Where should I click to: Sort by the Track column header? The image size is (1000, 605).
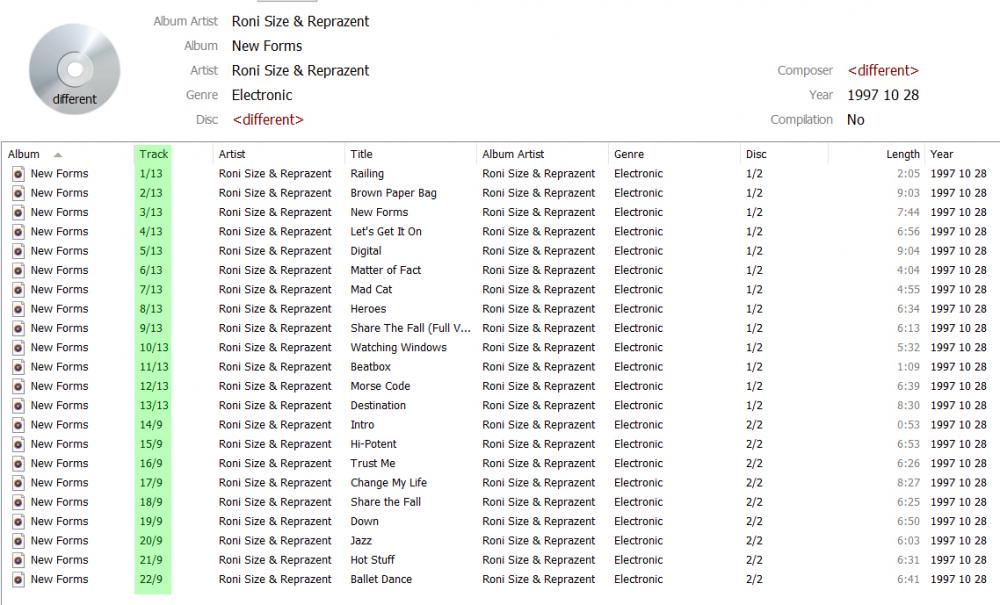153,154
